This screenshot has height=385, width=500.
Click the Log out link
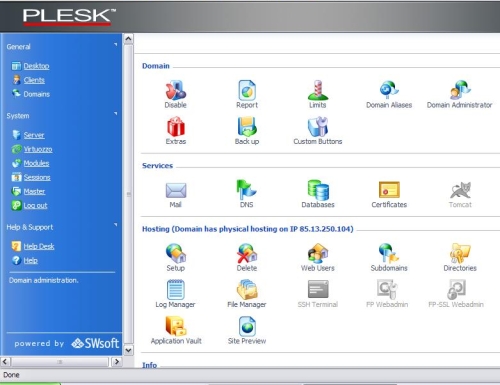click(x=35, y=205)
